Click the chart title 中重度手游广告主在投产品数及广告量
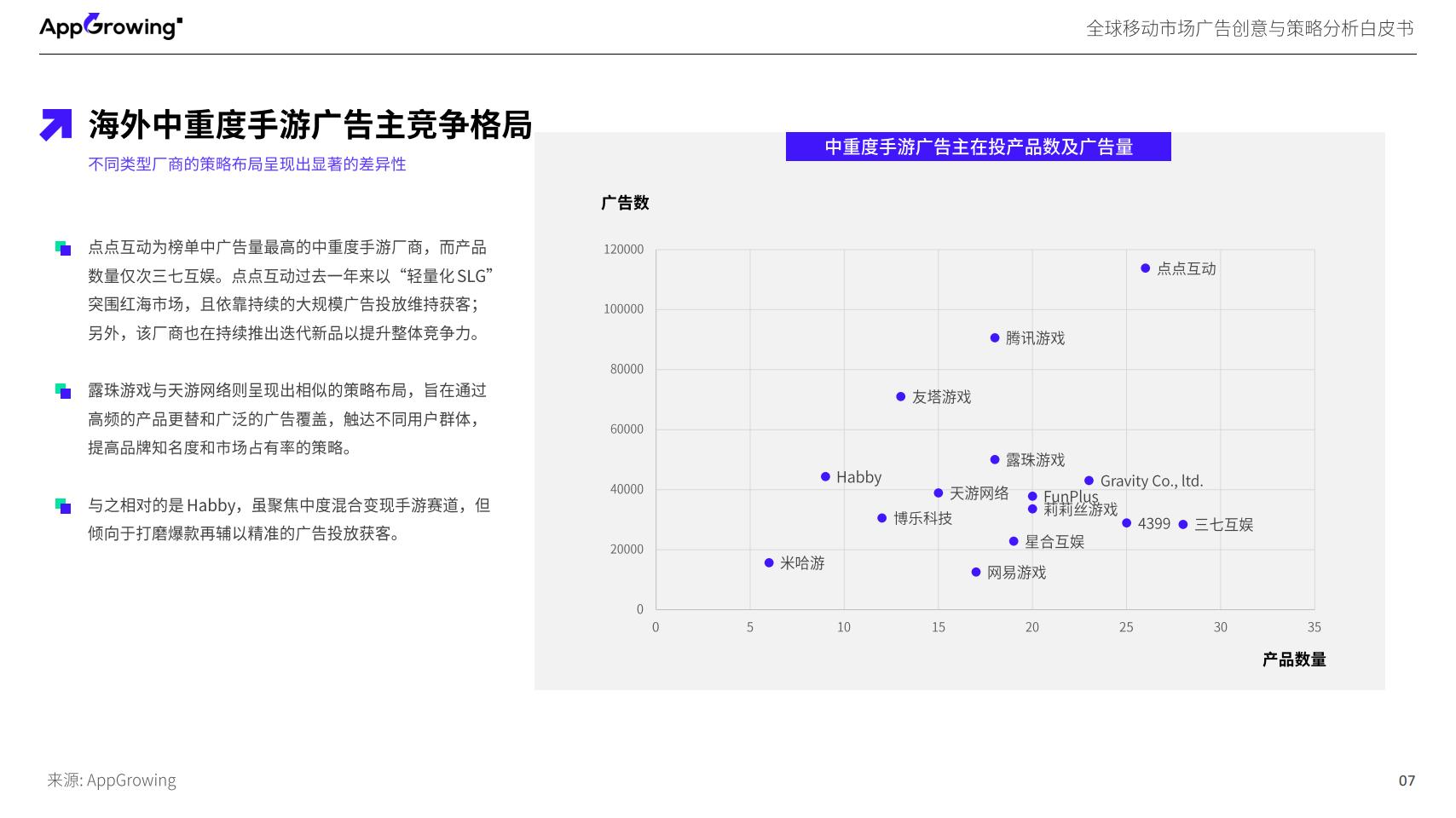 [979, 147]
